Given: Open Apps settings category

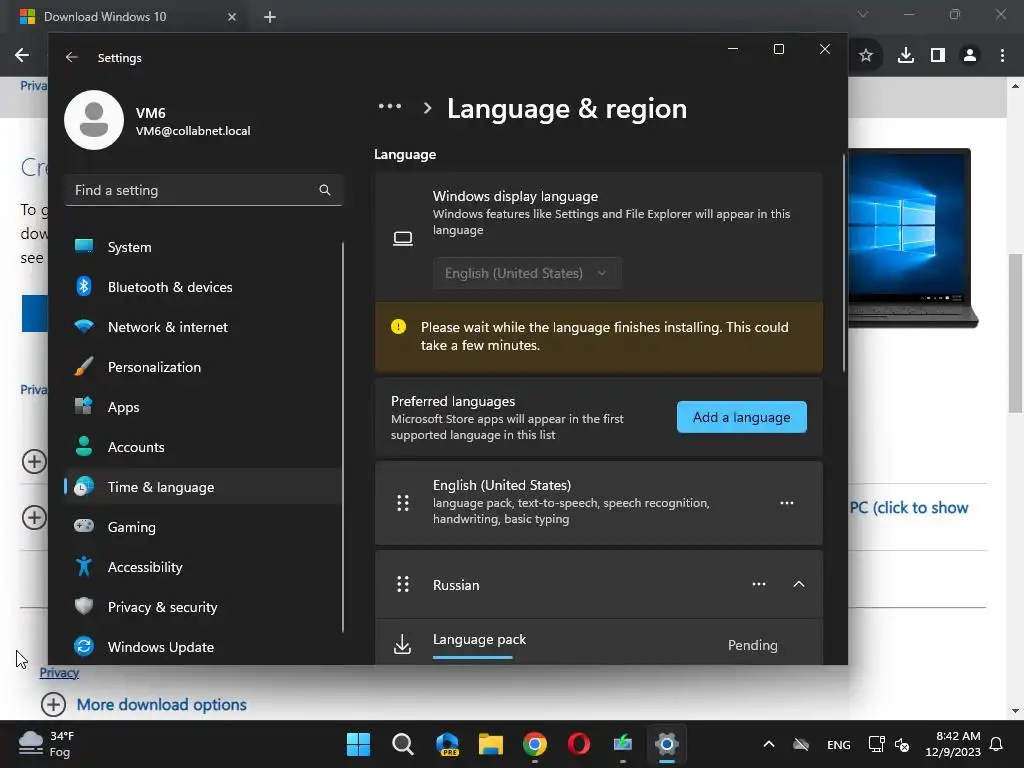Looking at the screenshot, I should (202, 408).
